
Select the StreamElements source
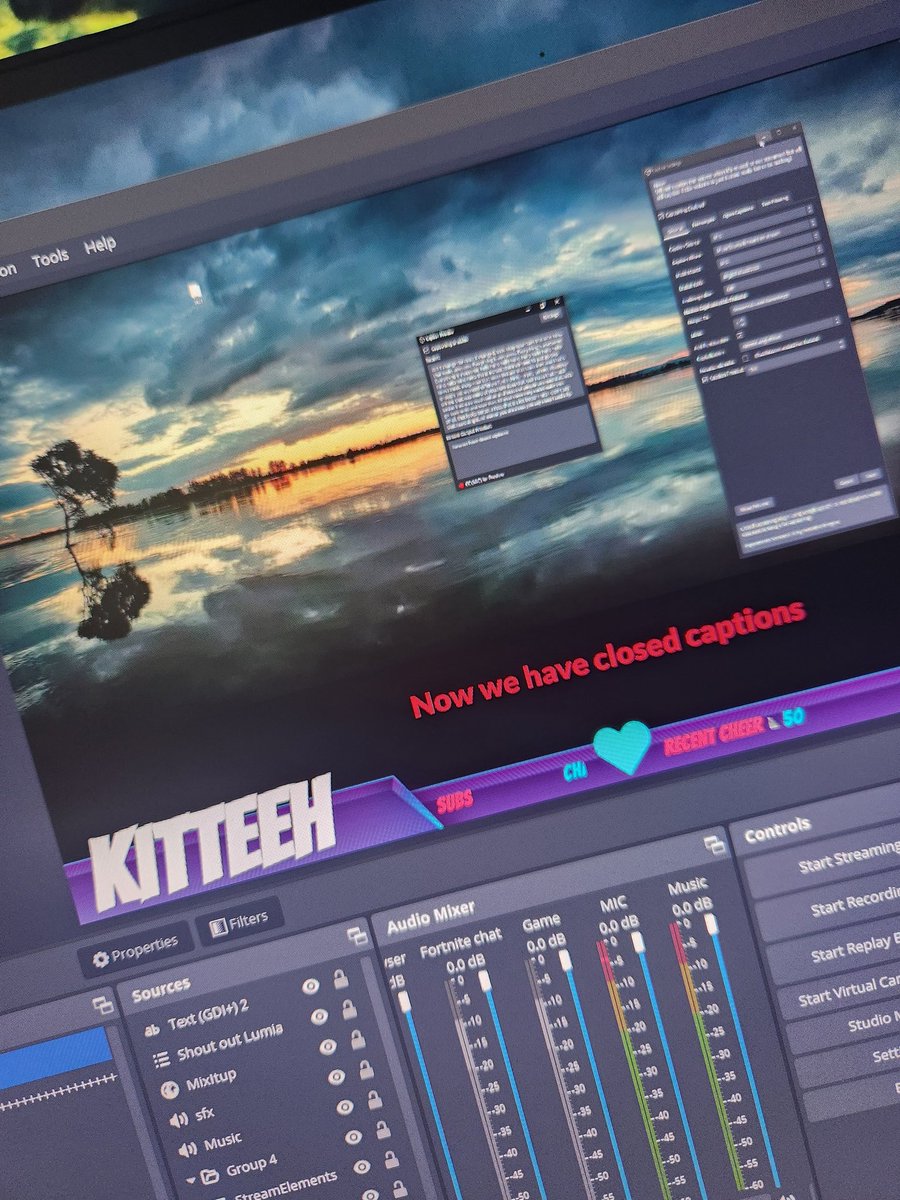tap(285, 1186)
